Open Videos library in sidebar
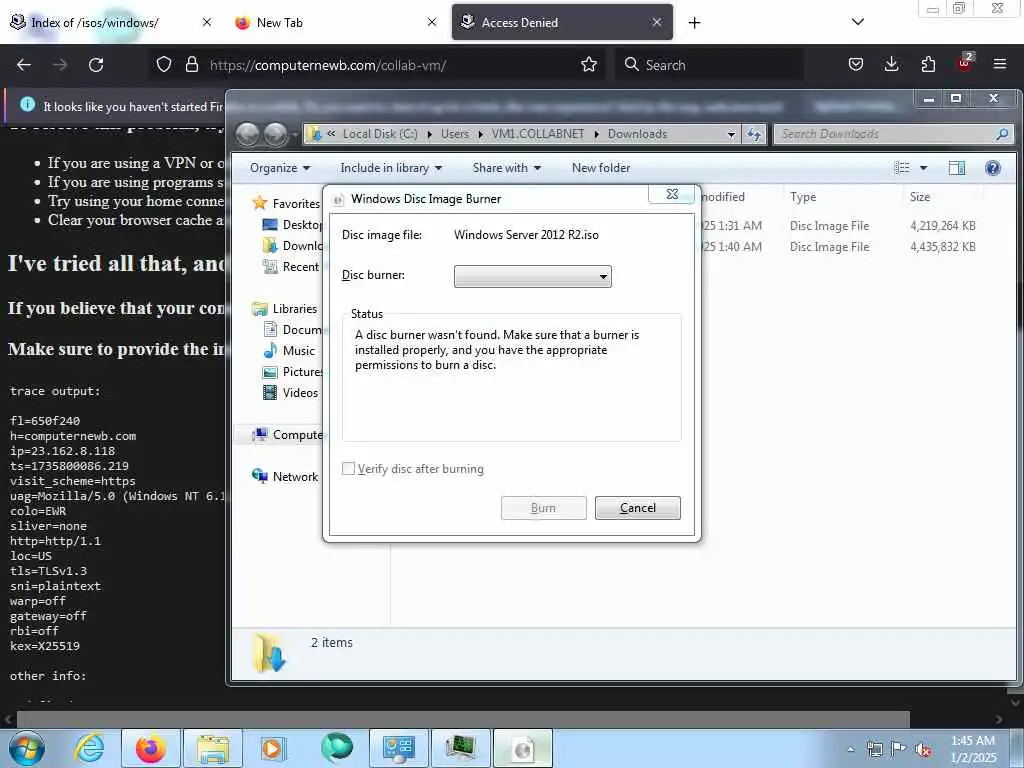 tap(290, 392)
